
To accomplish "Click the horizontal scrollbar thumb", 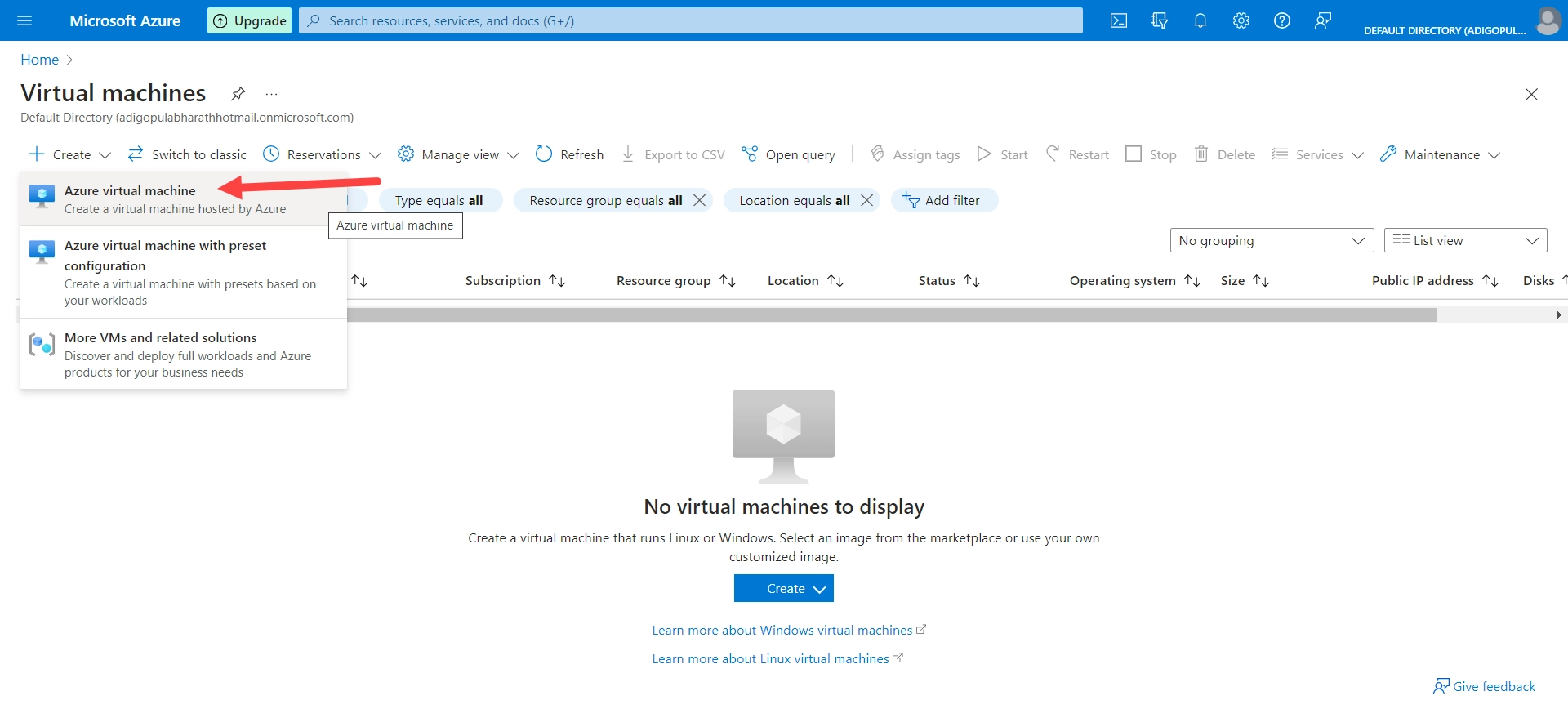I will (891, 314).
